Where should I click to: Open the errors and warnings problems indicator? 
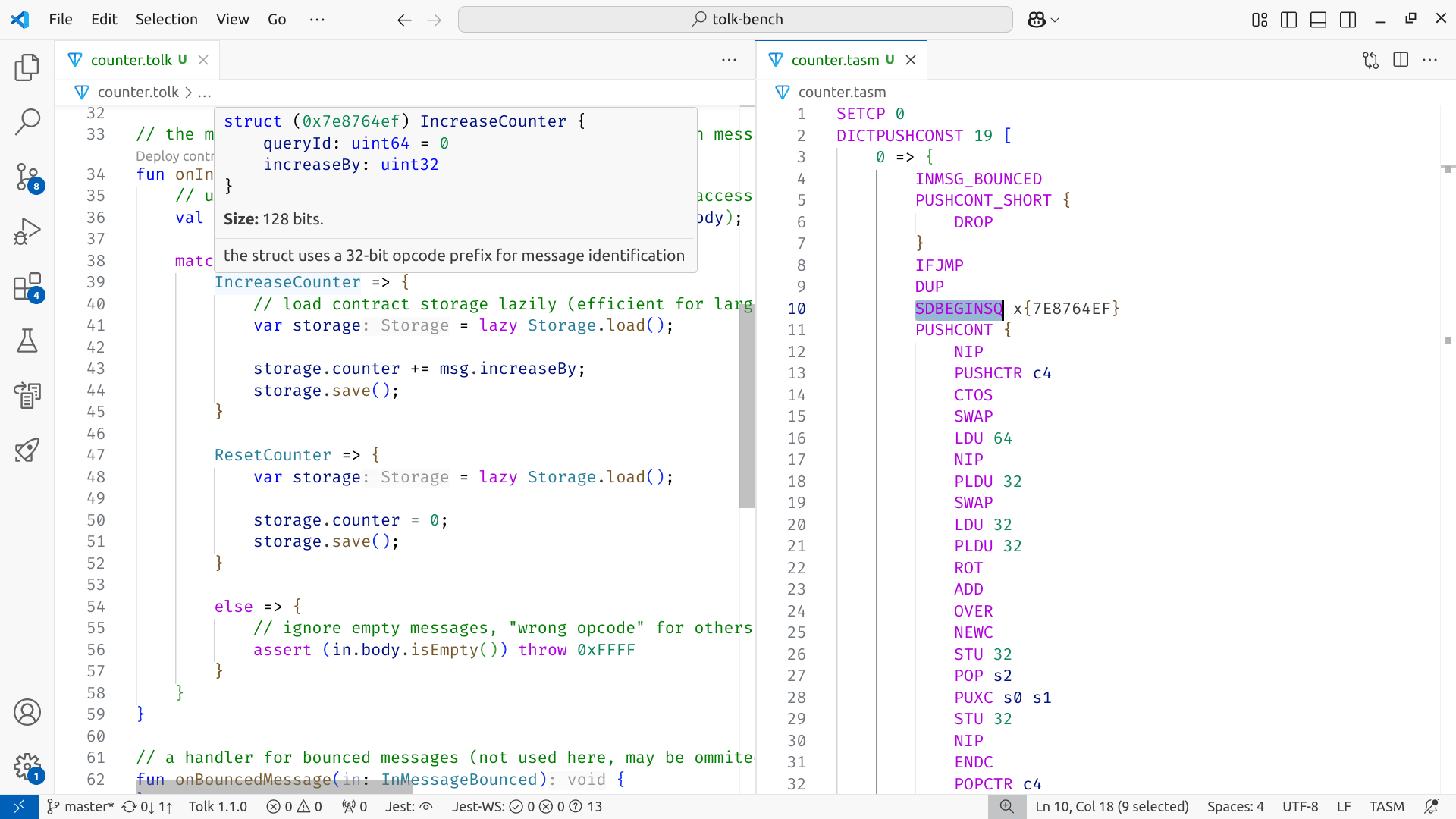294,807
